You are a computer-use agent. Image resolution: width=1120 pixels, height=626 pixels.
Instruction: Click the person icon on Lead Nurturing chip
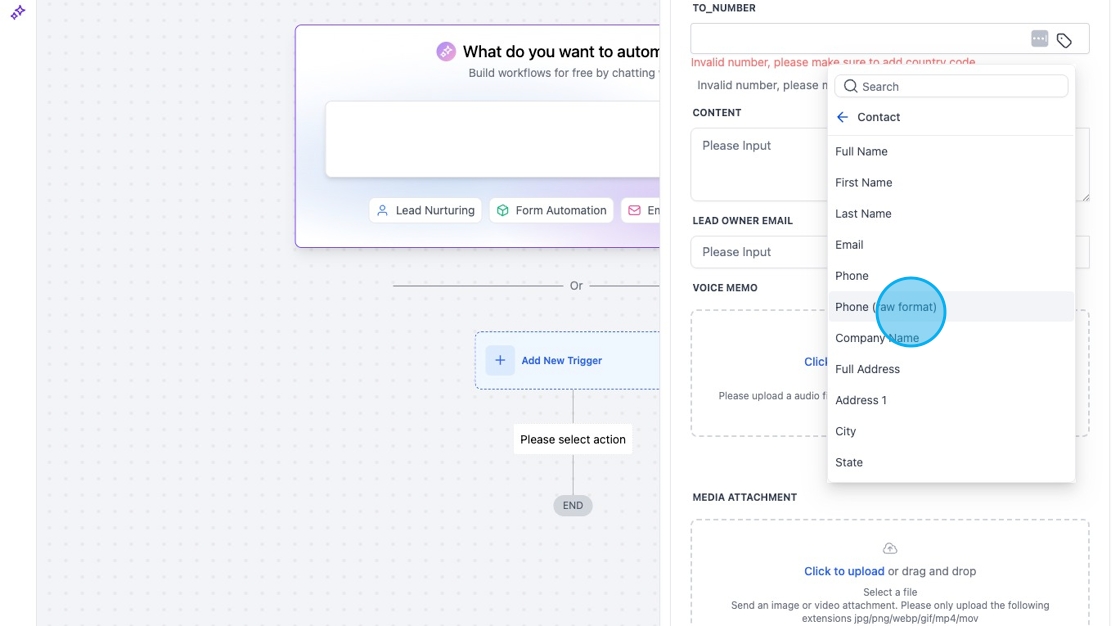click(381, 210)
